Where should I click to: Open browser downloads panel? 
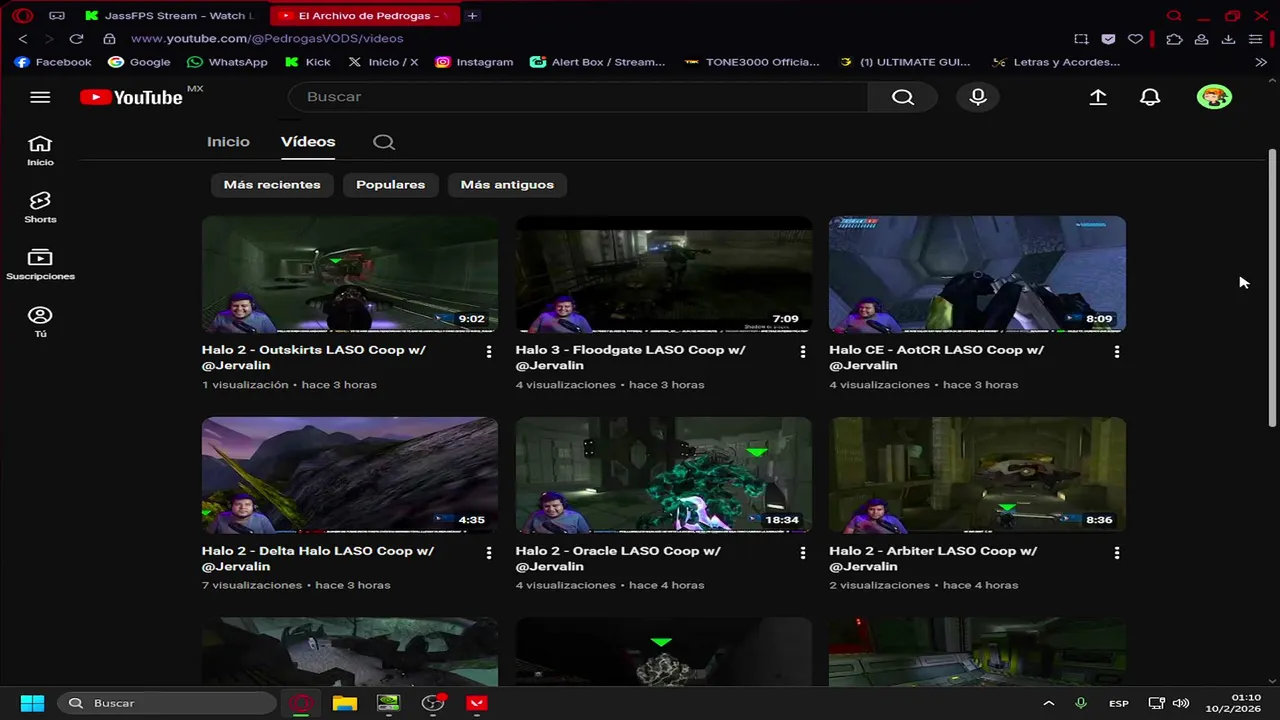click(x=1228, y=39)
